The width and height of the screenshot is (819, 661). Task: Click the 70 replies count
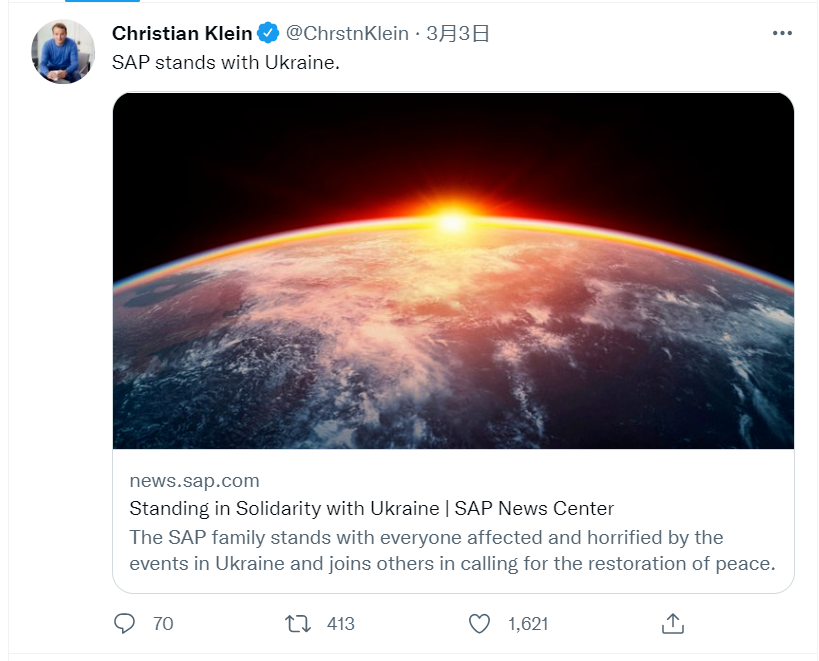163,623
